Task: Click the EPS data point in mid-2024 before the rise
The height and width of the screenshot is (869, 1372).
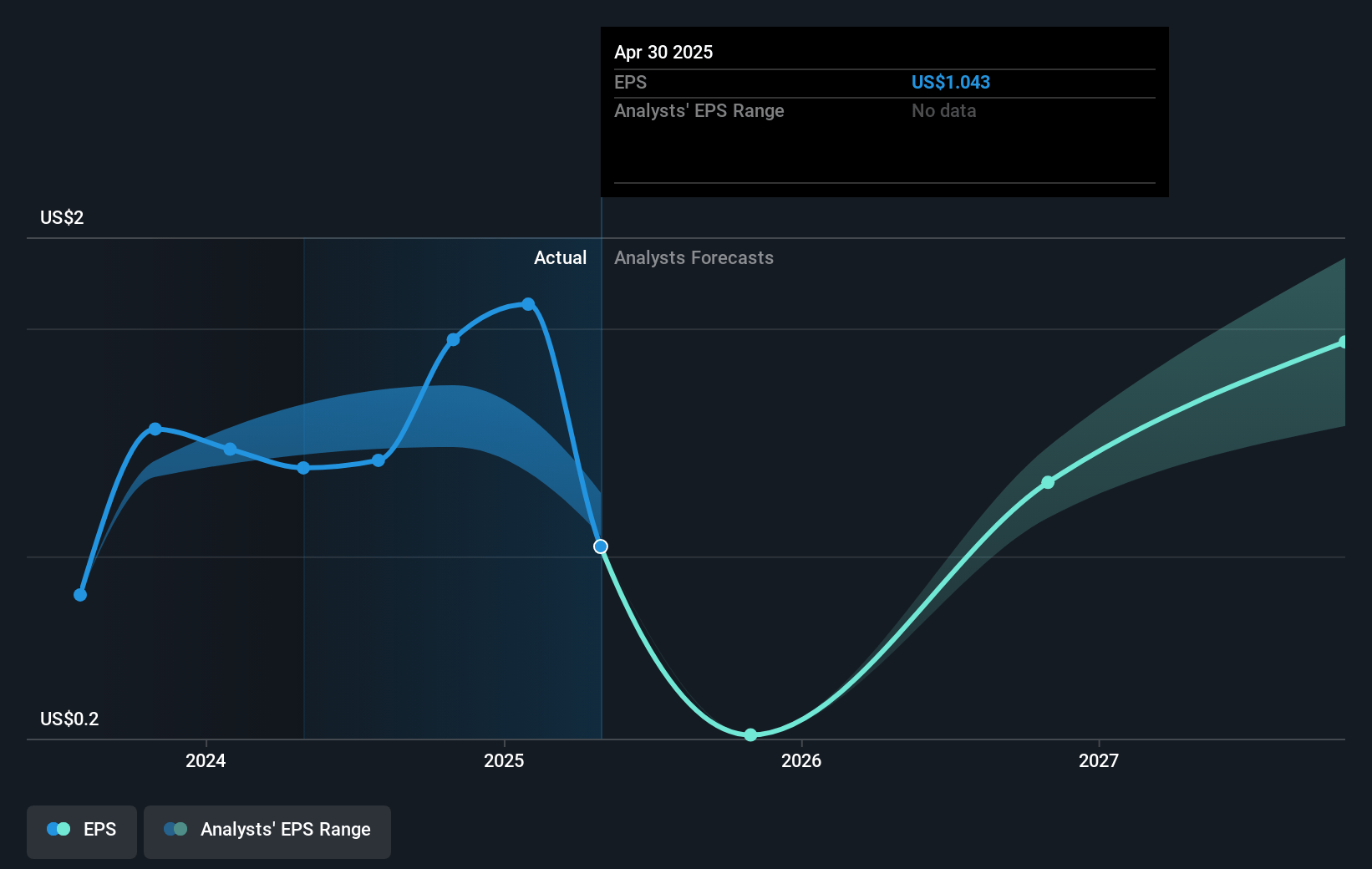Action: pos(379,460)
